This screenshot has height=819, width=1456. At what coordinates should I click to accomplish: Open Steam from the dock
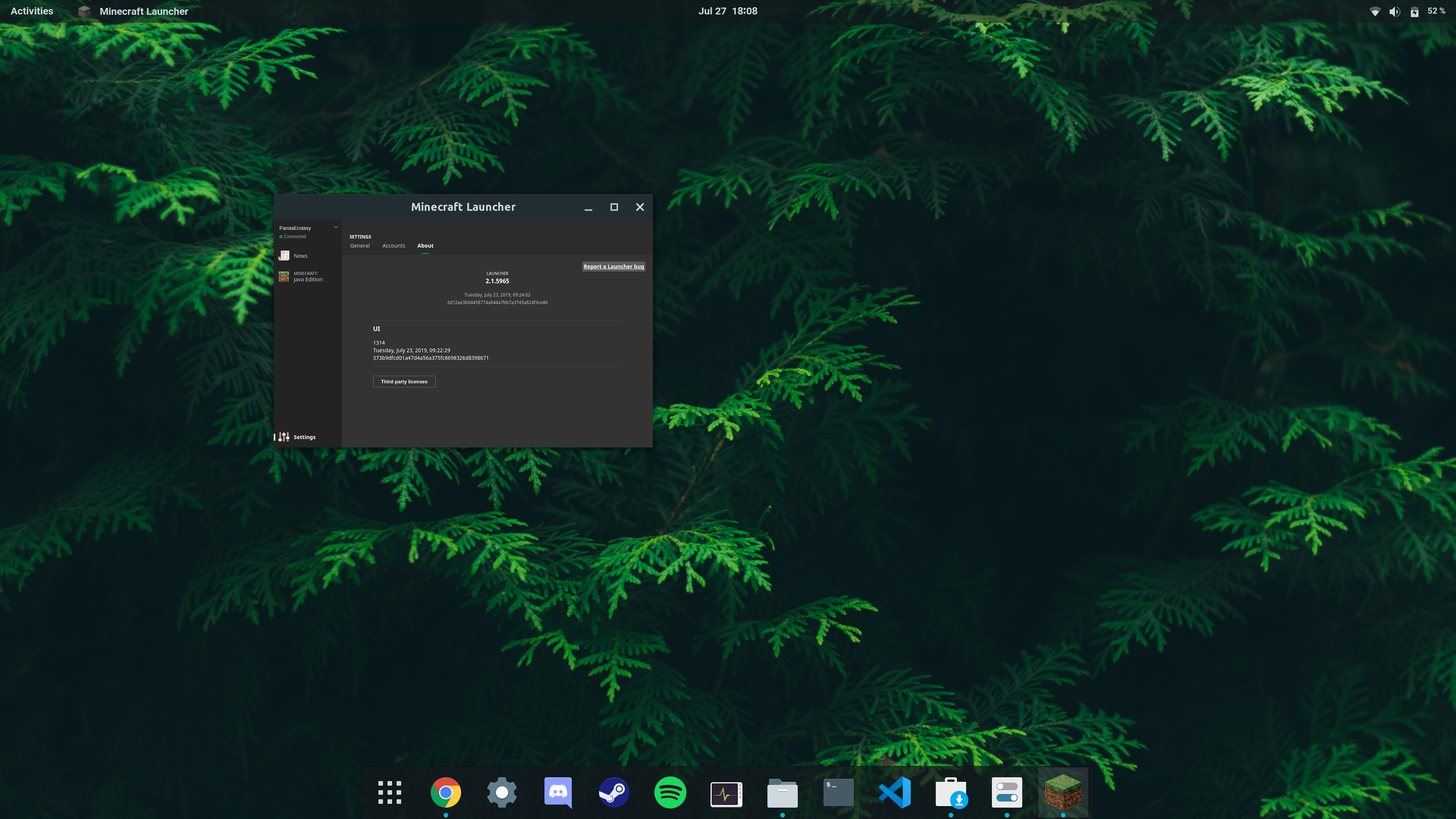614,792
